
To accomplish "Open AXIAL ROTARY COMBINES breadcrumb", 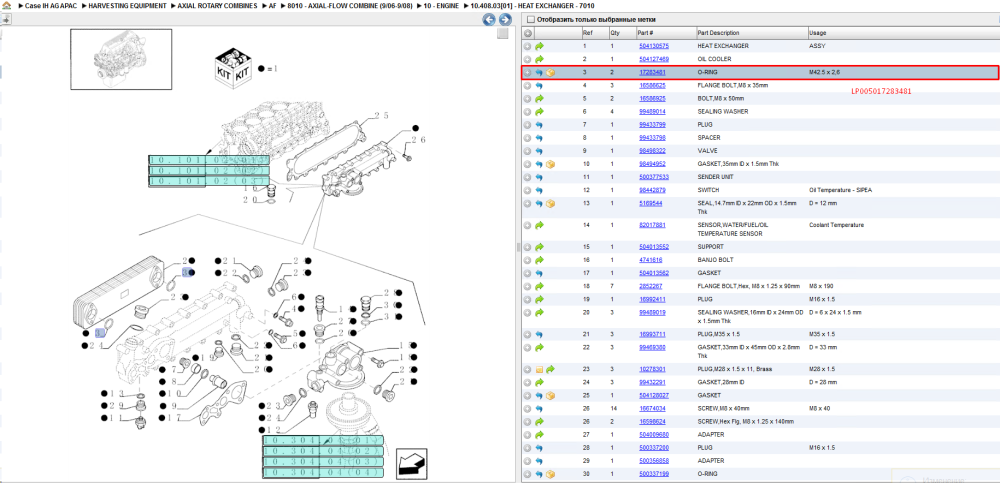I will click(217, 5).
